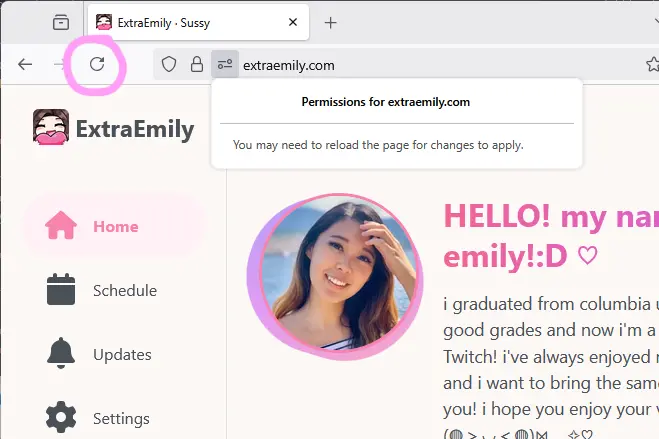Expand the list all tabs chevron
Viewport: 659px width, 439px height.
(x=654, y=21)
